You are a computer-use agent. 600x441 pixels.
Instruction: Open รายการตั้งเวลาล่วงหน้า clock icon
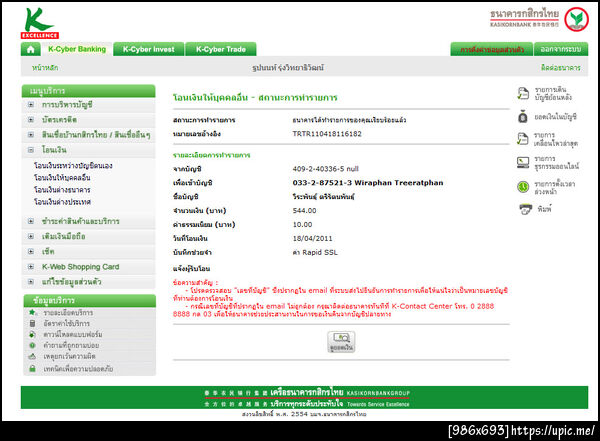point(523,187)
